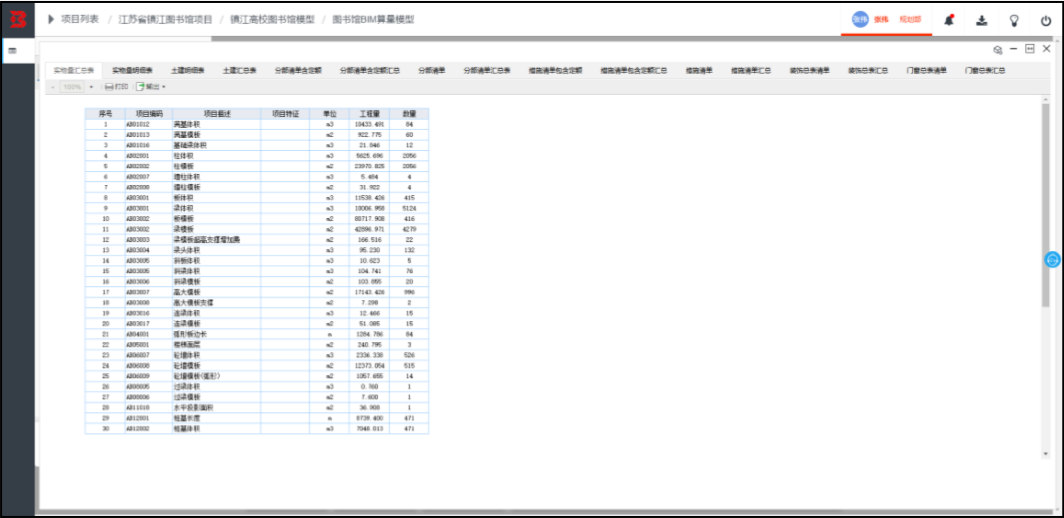1064x518 pixels.
Task: Open the notification bell
Action: click(x=949, y=20)
